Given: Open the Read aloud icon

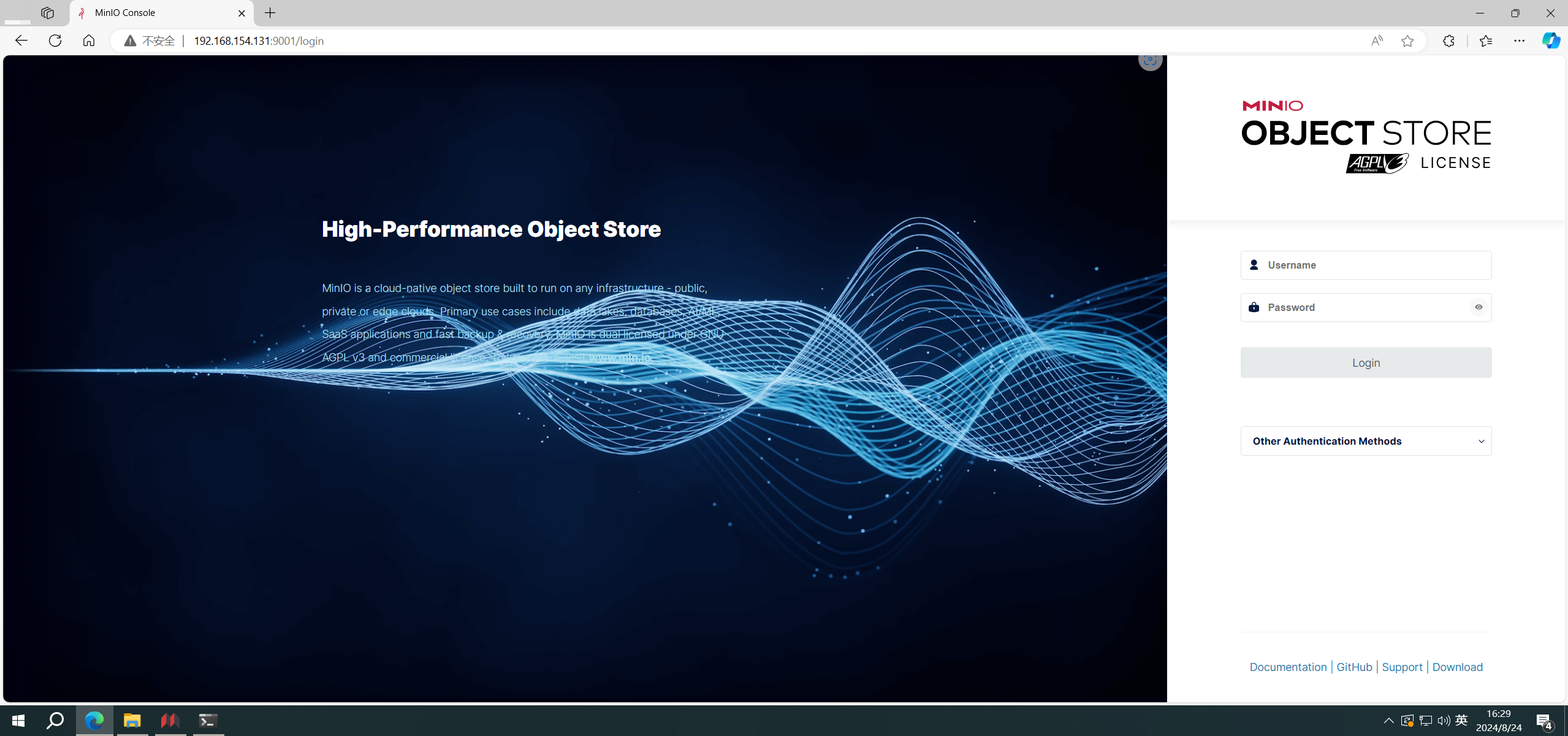Looking at the screenshot, I should [x=1377, y=40].
